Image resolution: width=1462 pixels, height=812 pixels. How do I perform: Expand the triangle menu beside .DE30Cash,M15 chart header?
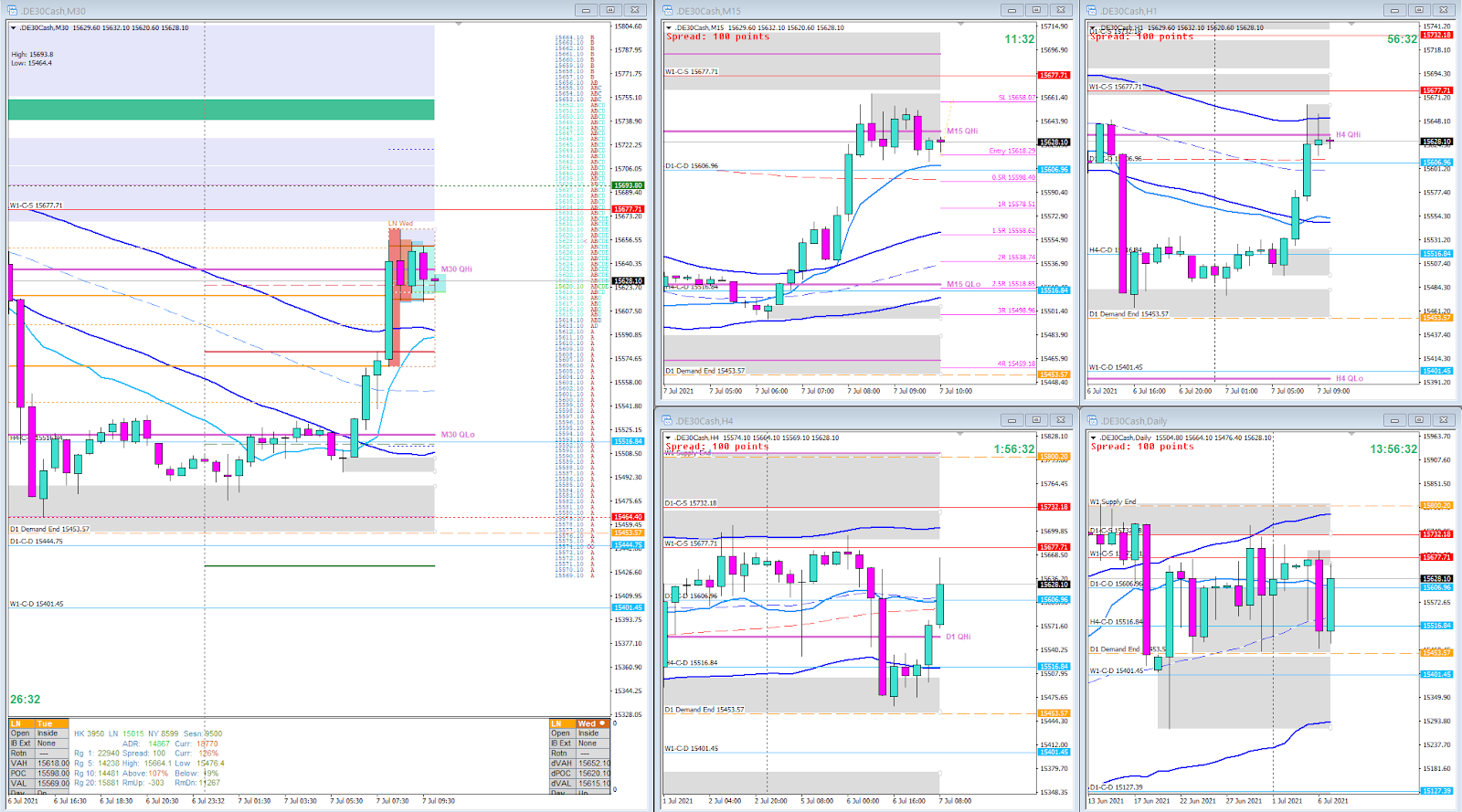(669, 28)
